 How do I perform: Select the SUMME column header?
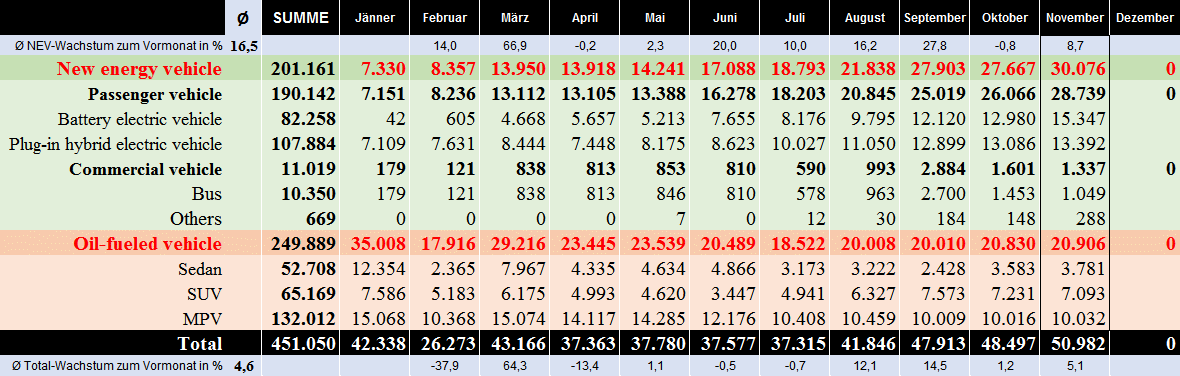pyautogui.click(x=301, y=17)
